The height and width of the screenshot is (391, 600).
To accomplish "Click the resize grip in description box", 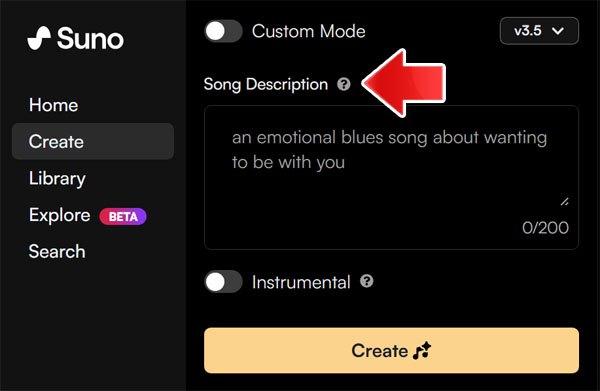I will click(564, 201).
